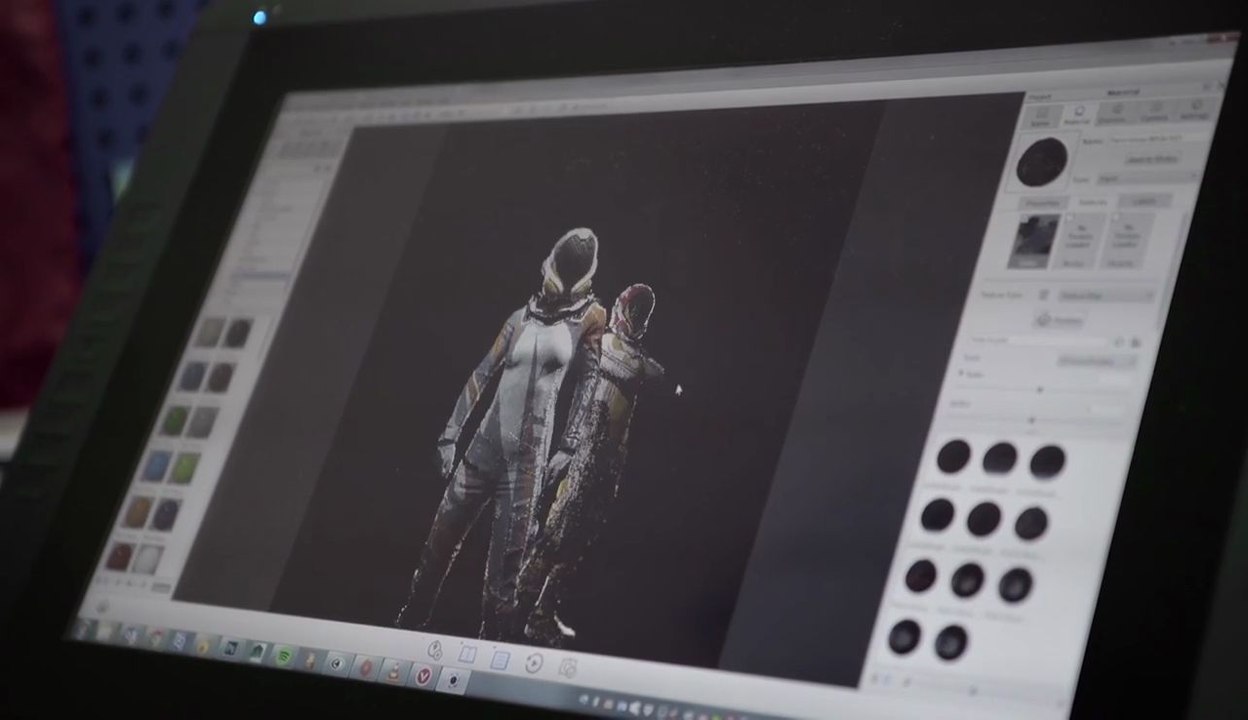This screenshot has width=1248, height=720.
Task: Switch to the Camera tab
Action: click(x=1153, y=111)
